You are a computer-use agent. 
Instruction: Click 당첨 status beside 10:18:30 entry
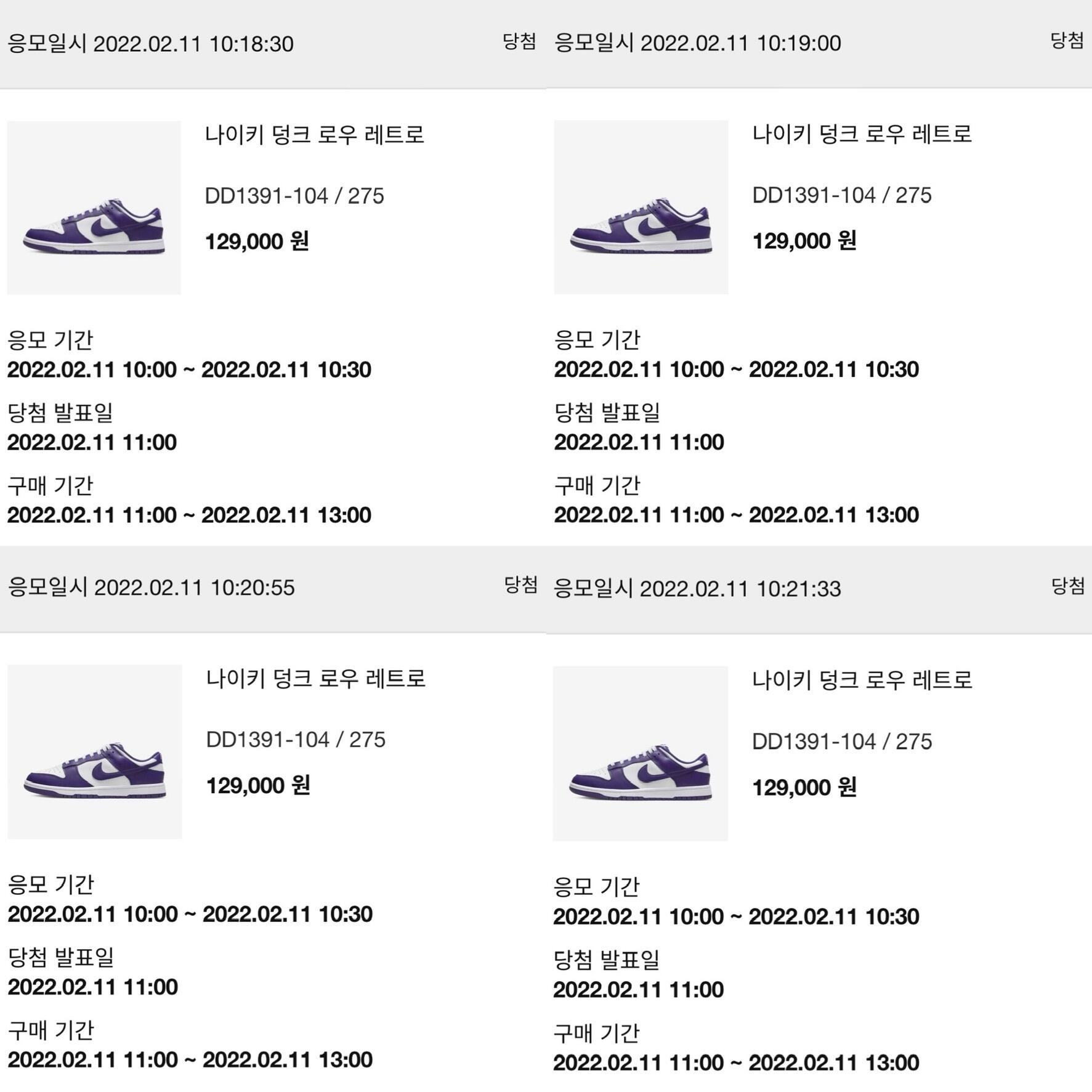519,42
